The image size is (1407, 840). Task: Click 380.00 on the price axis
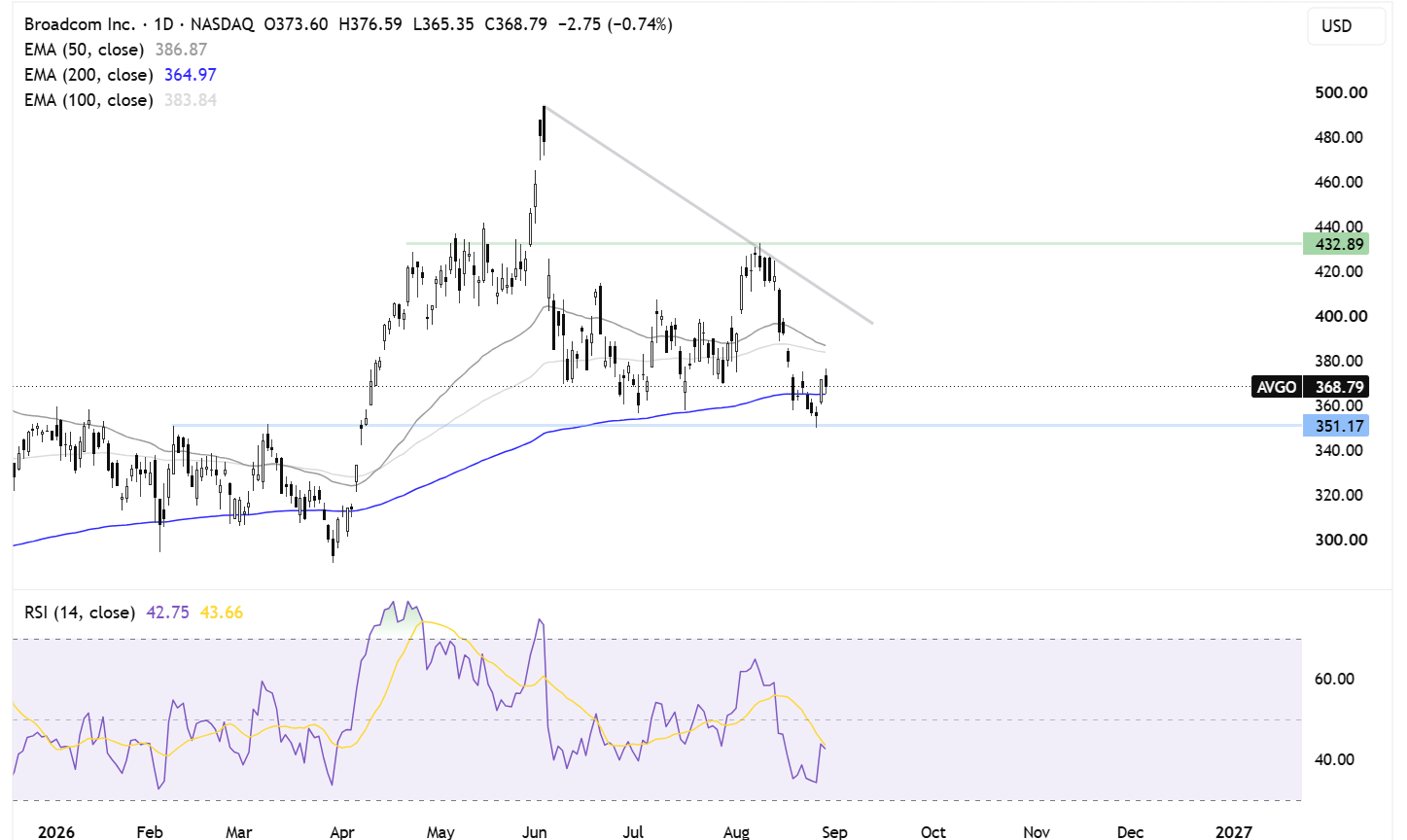tap(1339, 361)
